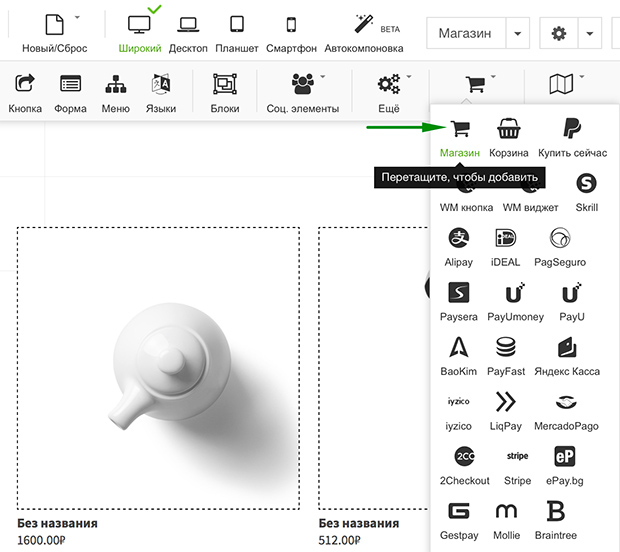
Task: Select the white teapot product thumbnail
Action: coord(158,368)
